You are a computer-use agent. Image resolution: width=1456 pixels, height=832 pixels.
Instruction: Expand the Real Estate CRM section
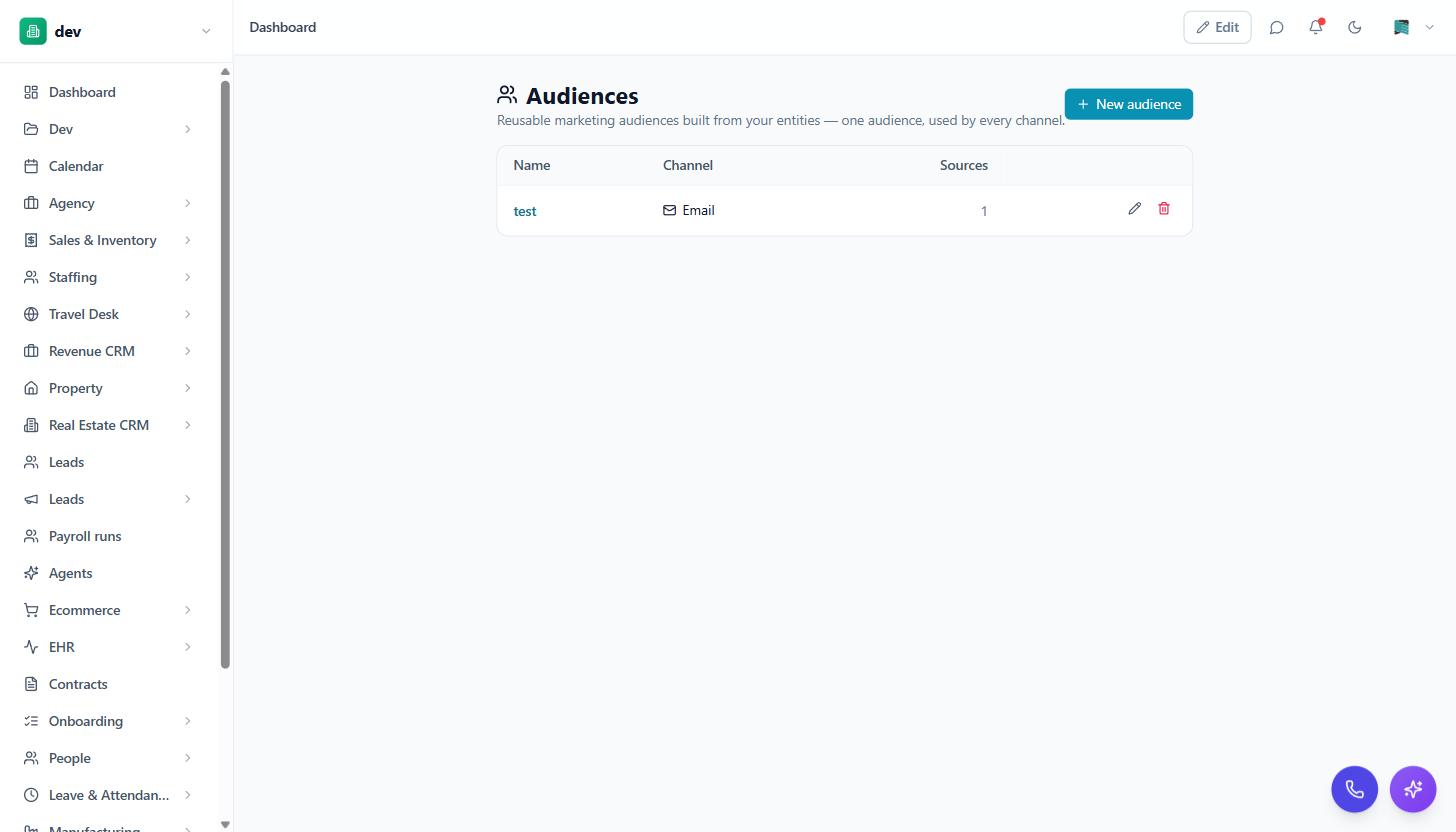tap(187, 425)
